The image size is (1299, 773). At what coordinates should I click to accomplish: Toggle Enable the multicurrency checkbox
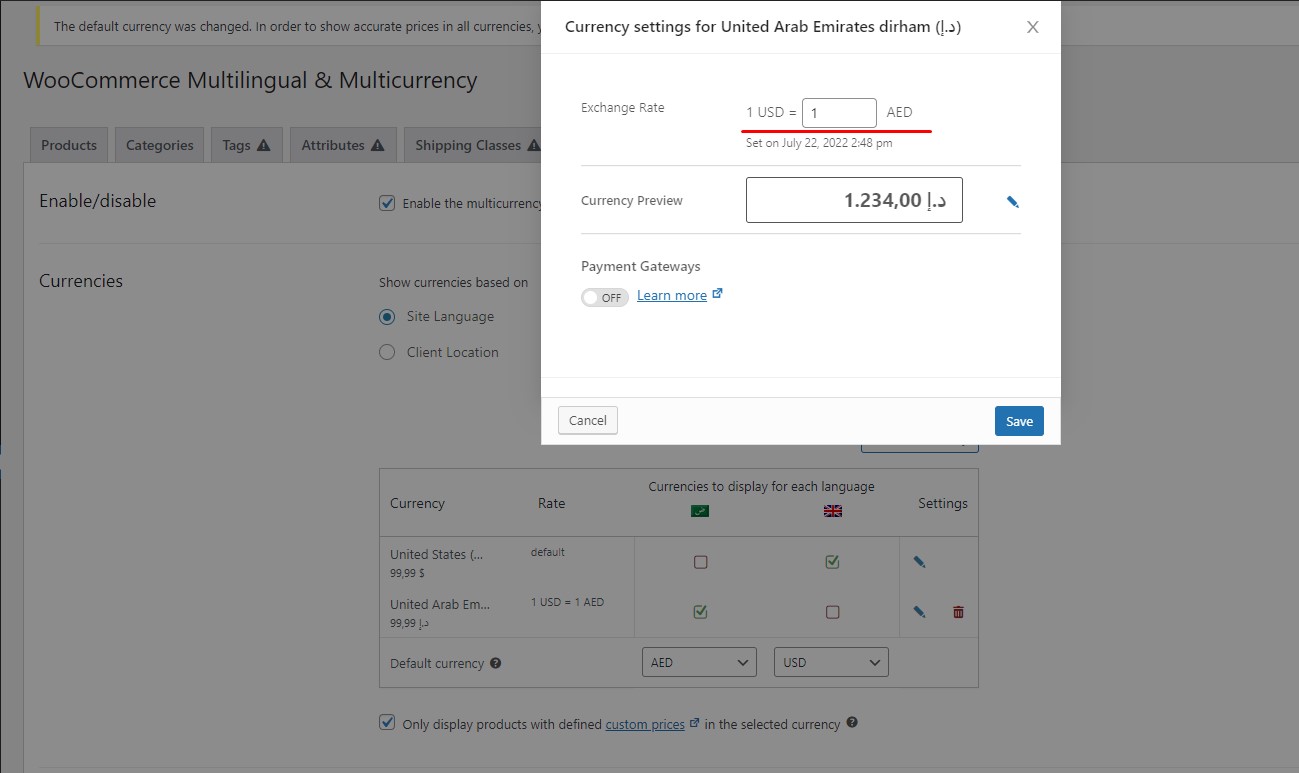click(x=387, y=203)
